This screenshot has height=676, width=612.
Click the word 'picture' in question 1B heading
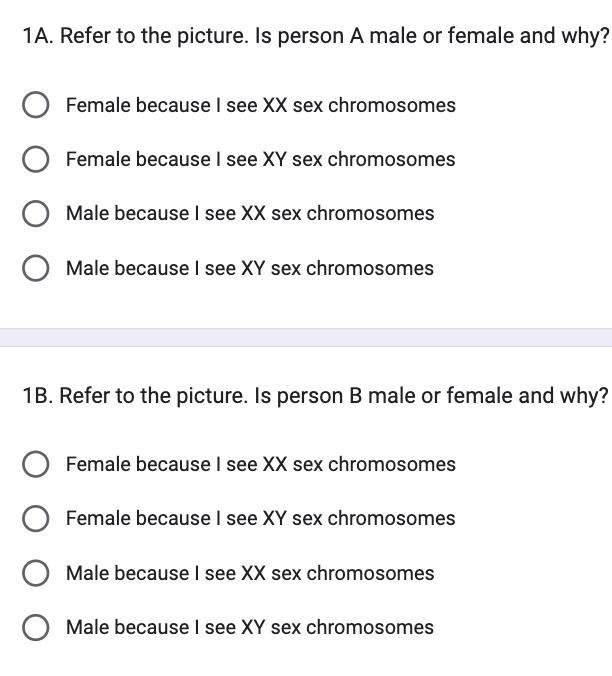click(212, 396)
